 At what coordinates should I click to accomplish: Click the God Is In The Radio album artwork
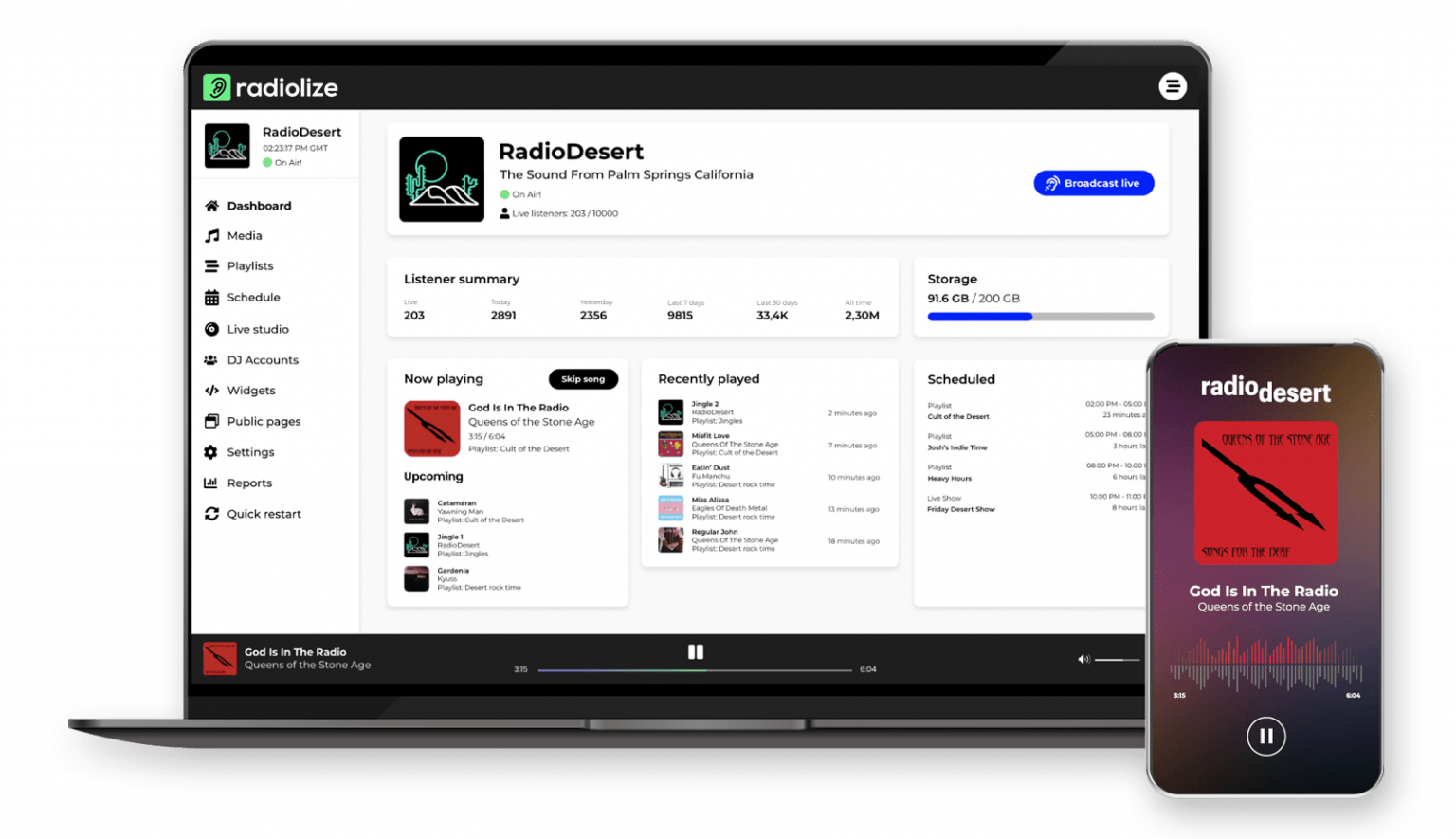click(x=432, y=429)
